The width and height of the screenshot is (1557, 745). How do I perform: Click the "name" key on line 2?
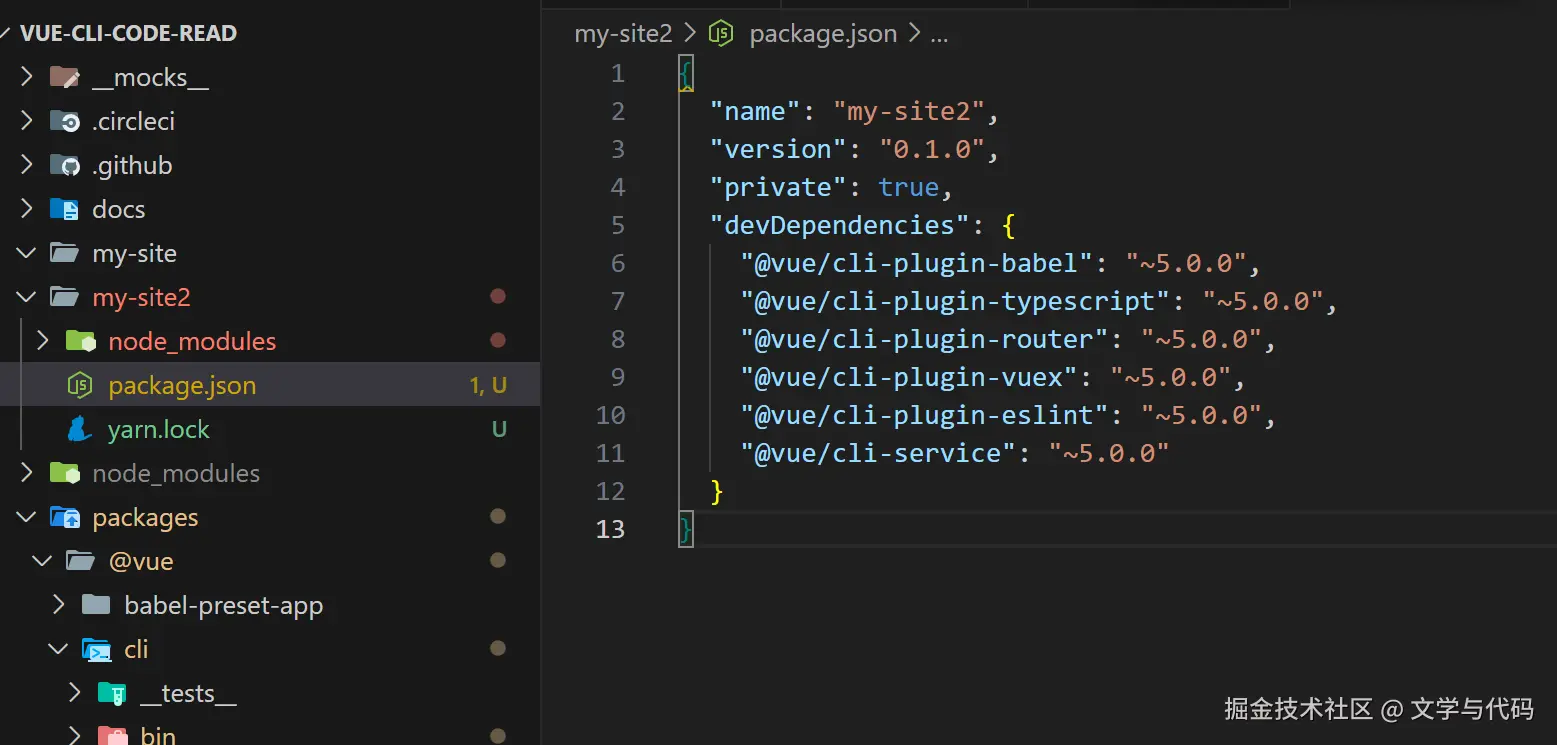(x=756, y=111)
